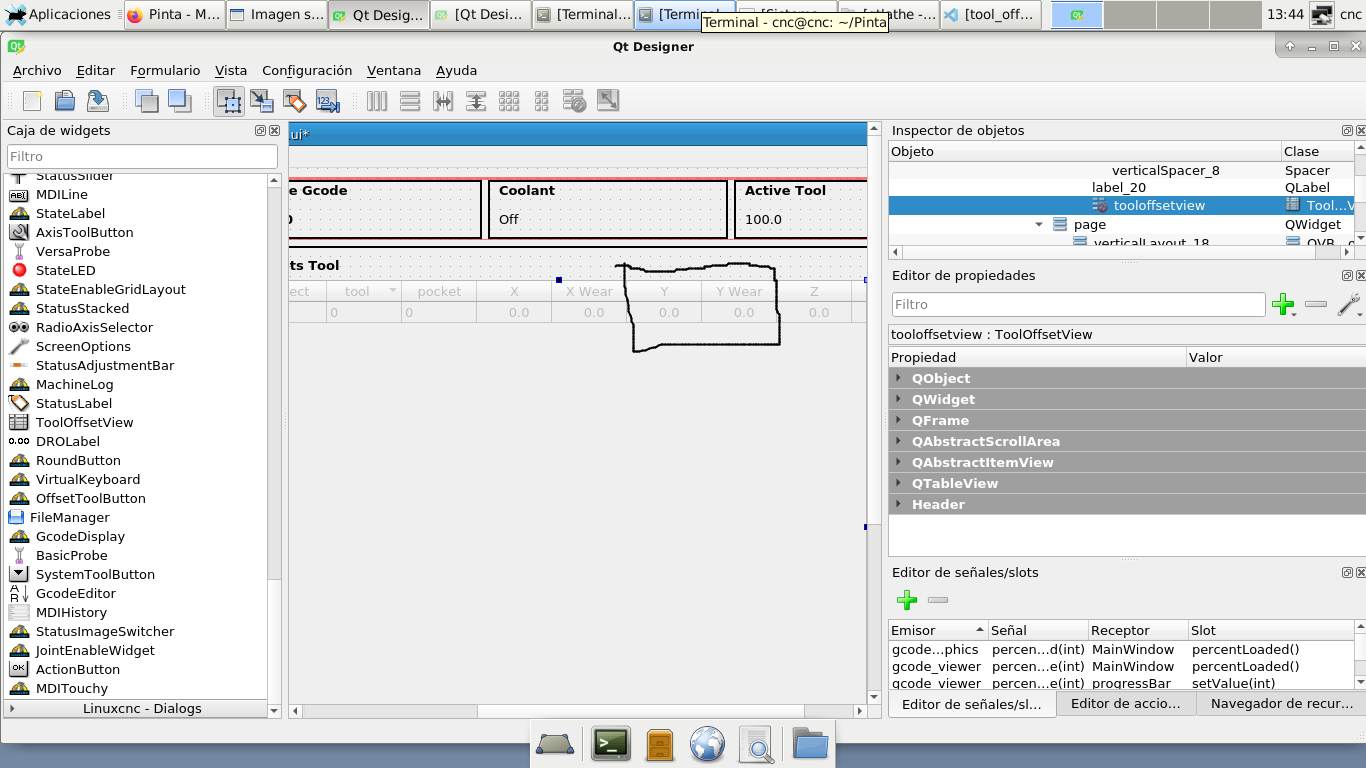Image resolution: width=1366 pixels, height=768 pixels.
Task: Expand the Header property group
Action: tap(899, 504)
